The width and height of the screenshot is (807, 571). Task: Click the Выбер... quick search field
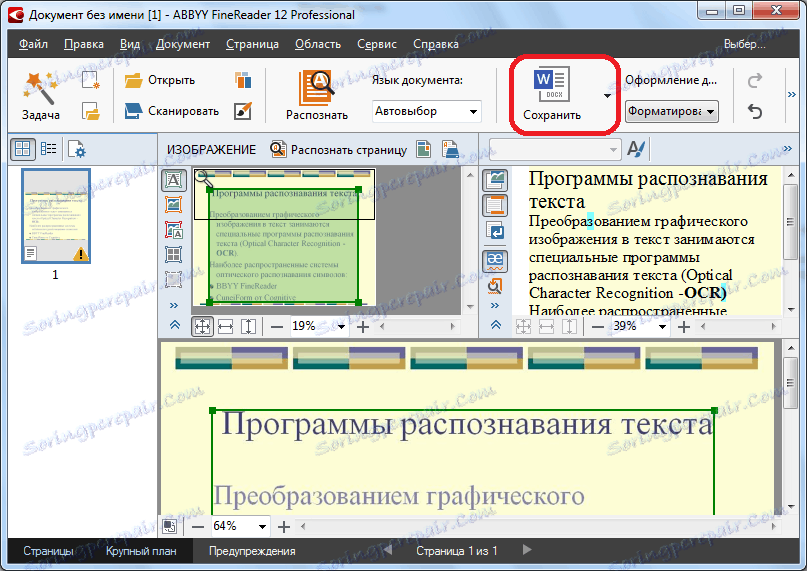point(744,44)
